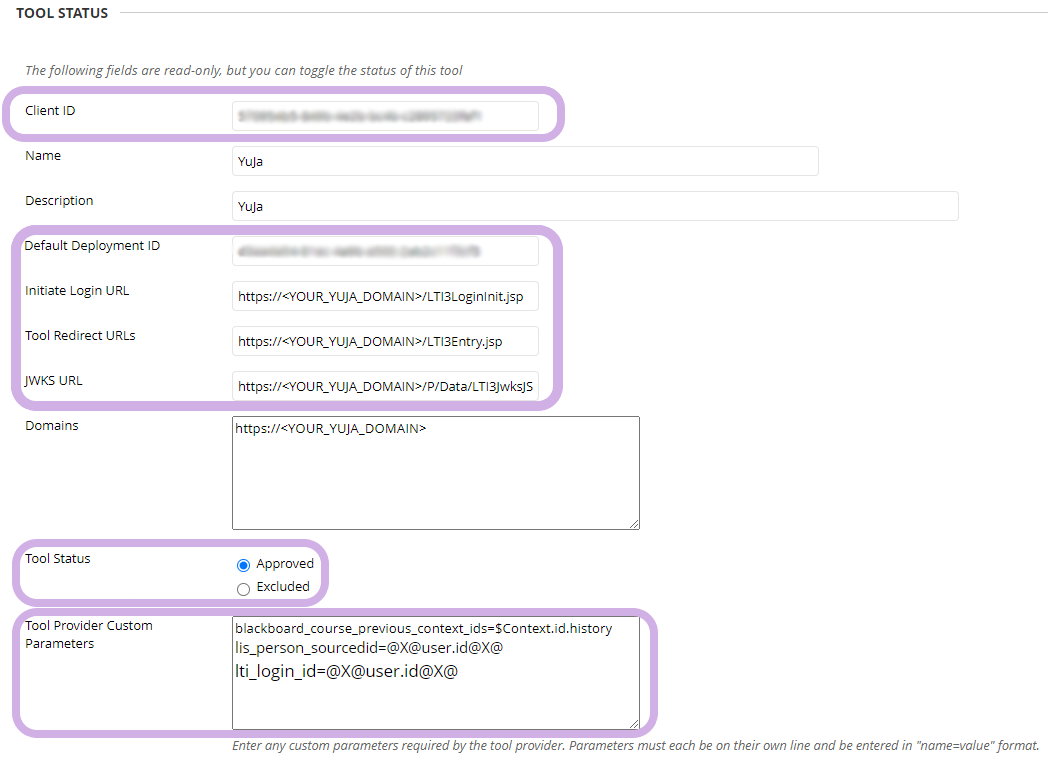Click the lis_person_sourcedid parameter line
The height and width of the screenshot is (761, 1048).
[368, 648]
